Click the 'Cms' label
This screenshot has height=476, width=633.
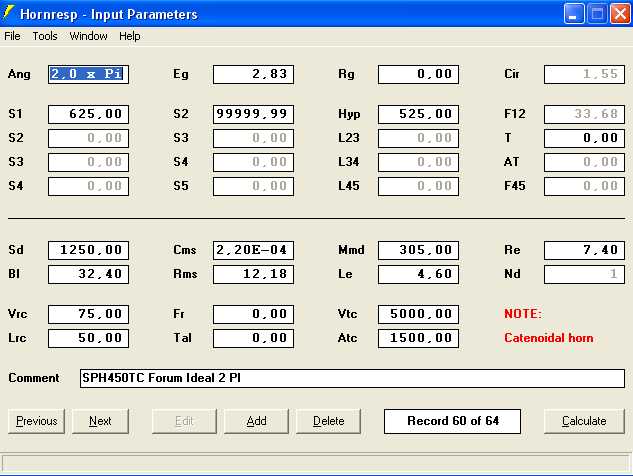[x=184, y=250]
